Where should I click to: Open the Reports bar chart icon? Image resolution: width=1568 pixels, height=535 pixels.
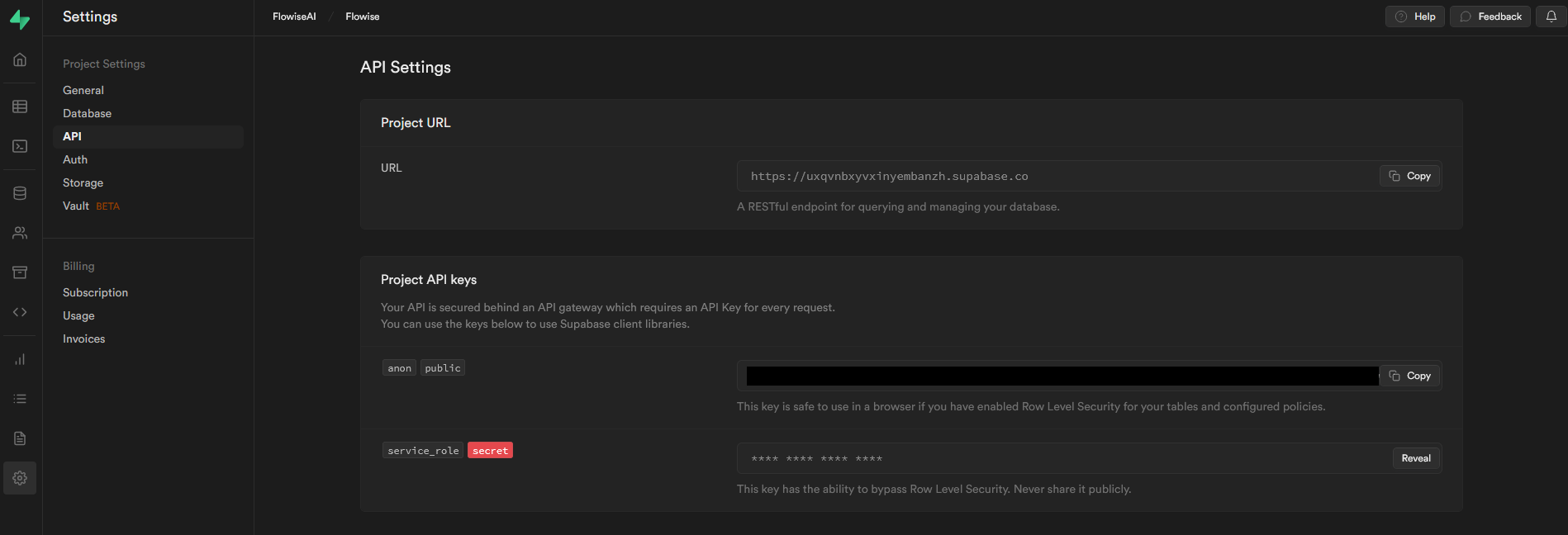[x=20, y=359]
